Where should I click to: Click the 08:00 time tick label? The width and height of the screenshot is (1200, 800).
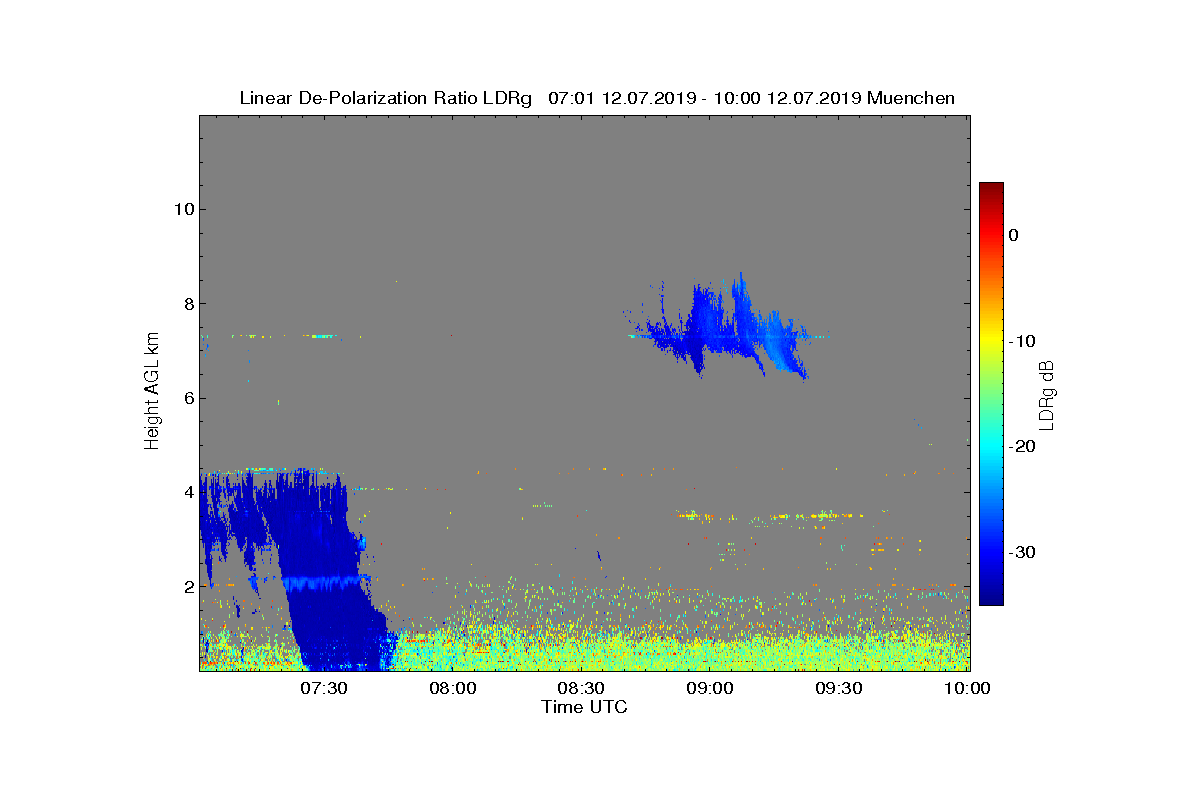452,688
